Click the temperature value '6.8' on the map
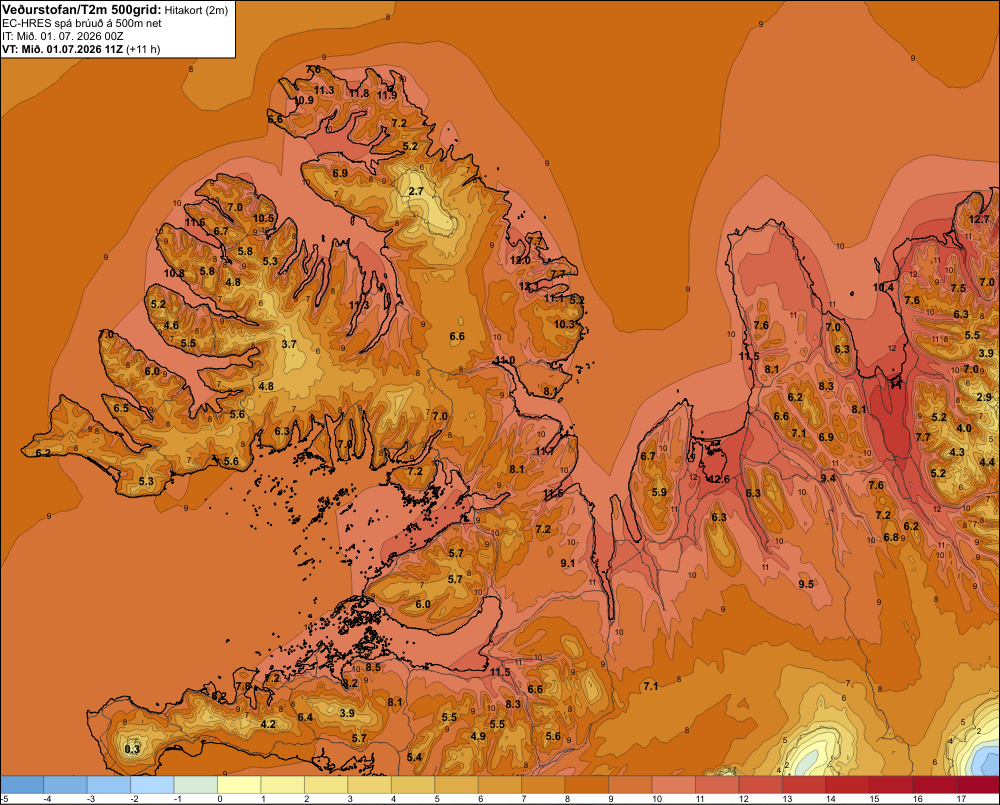Image resolution: width=1000 pixels, height=805 pixels. tap(891, 537)
